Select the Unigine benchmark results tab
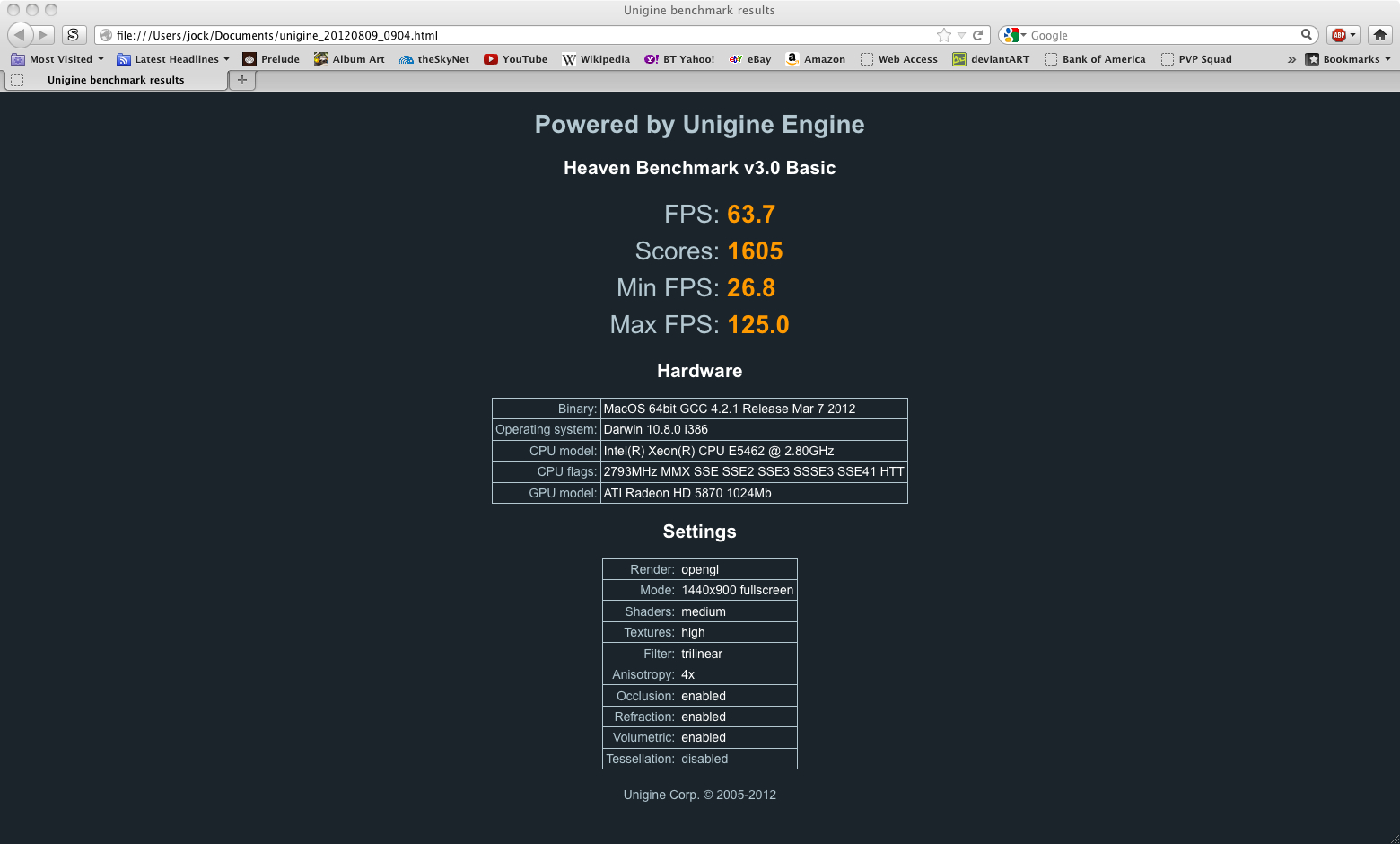1400x844 pixels. (117, 80)
